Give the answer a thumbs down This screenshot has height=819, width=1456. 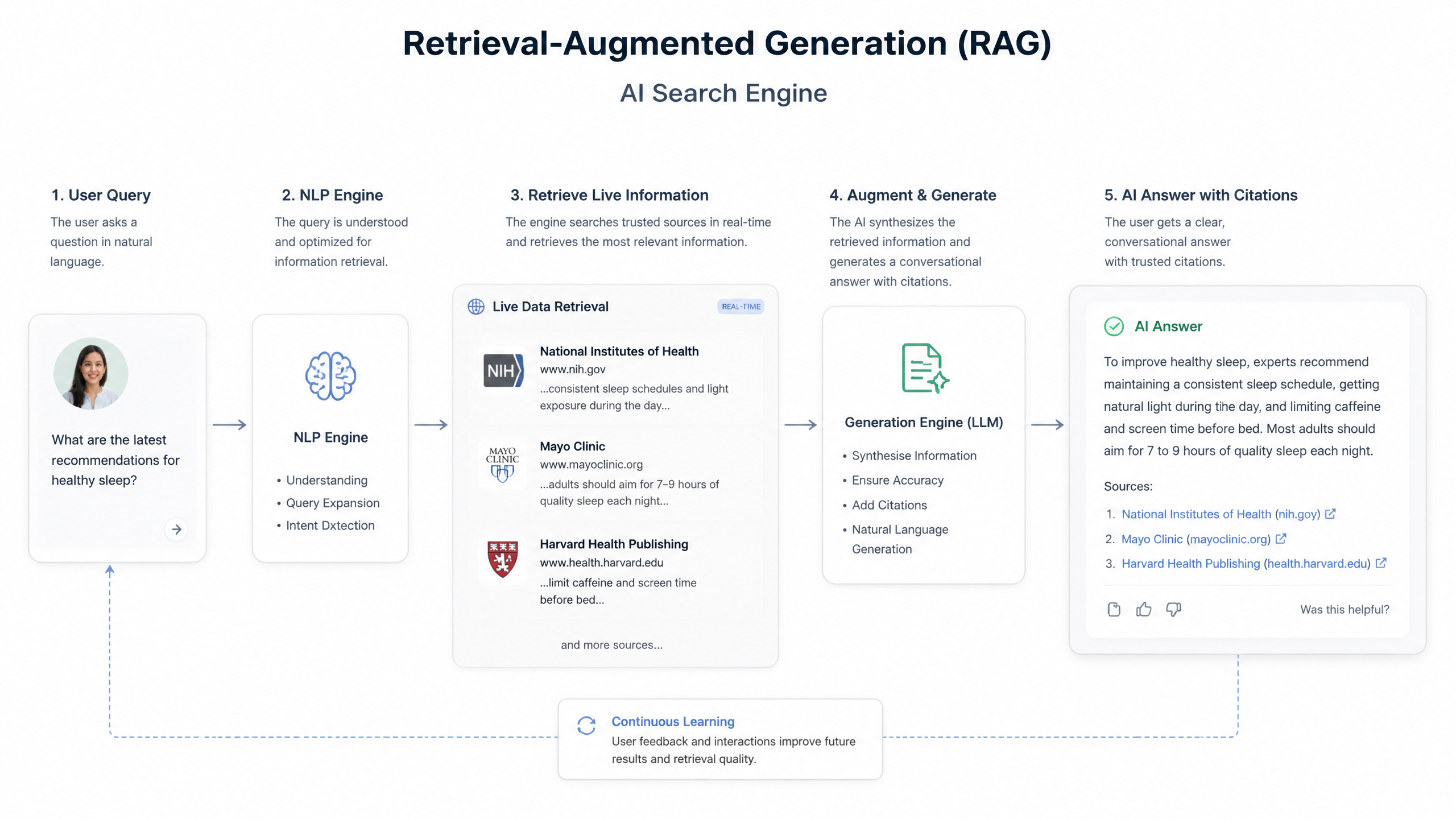pyautogui.click(x=1173, y=609)
